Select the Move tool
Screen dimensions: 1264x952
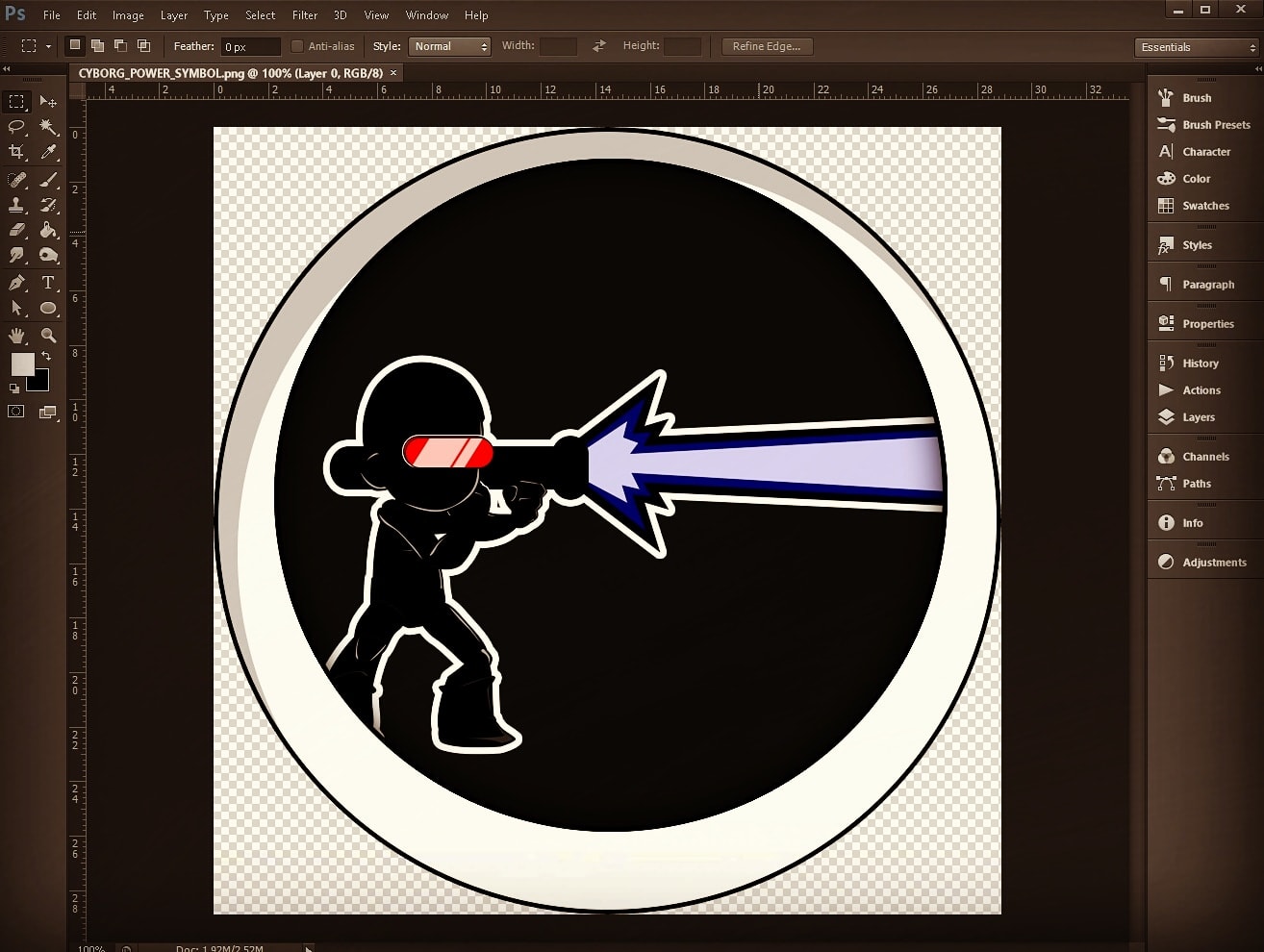48,101
